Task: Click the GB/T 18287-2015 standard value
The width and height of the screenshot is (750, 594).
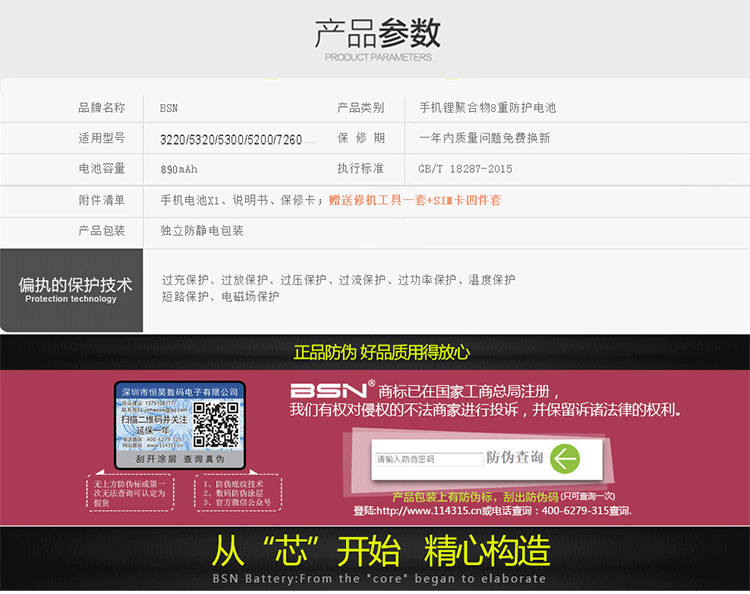Action: (x=465, y=170)
